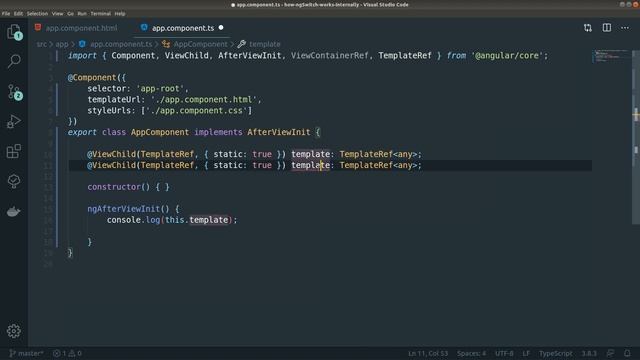Screen dimensions: 640x360
Task: Click the notifications bell in status bar
Action: (627, 353)
